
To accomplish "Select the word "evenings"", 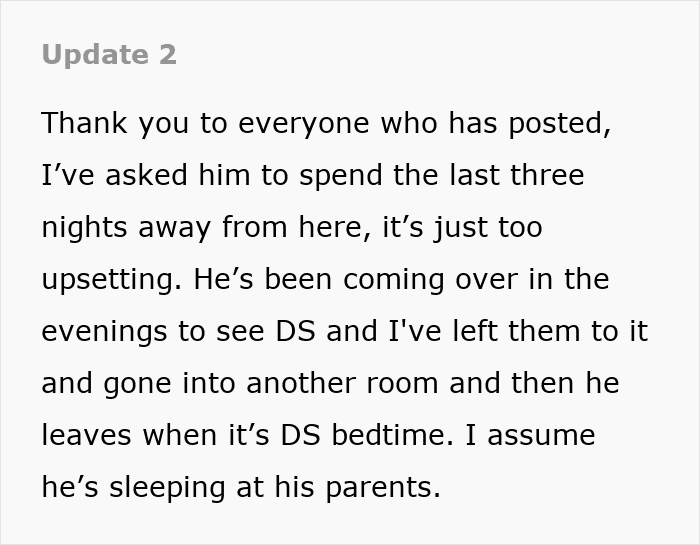I will [104, 333].
